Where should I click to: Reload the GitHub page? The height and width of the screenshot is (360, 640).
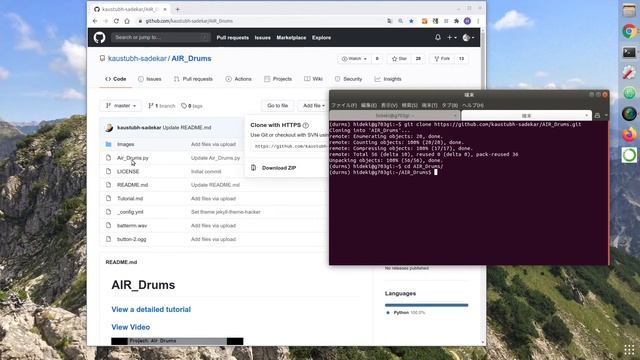point(116,21)
